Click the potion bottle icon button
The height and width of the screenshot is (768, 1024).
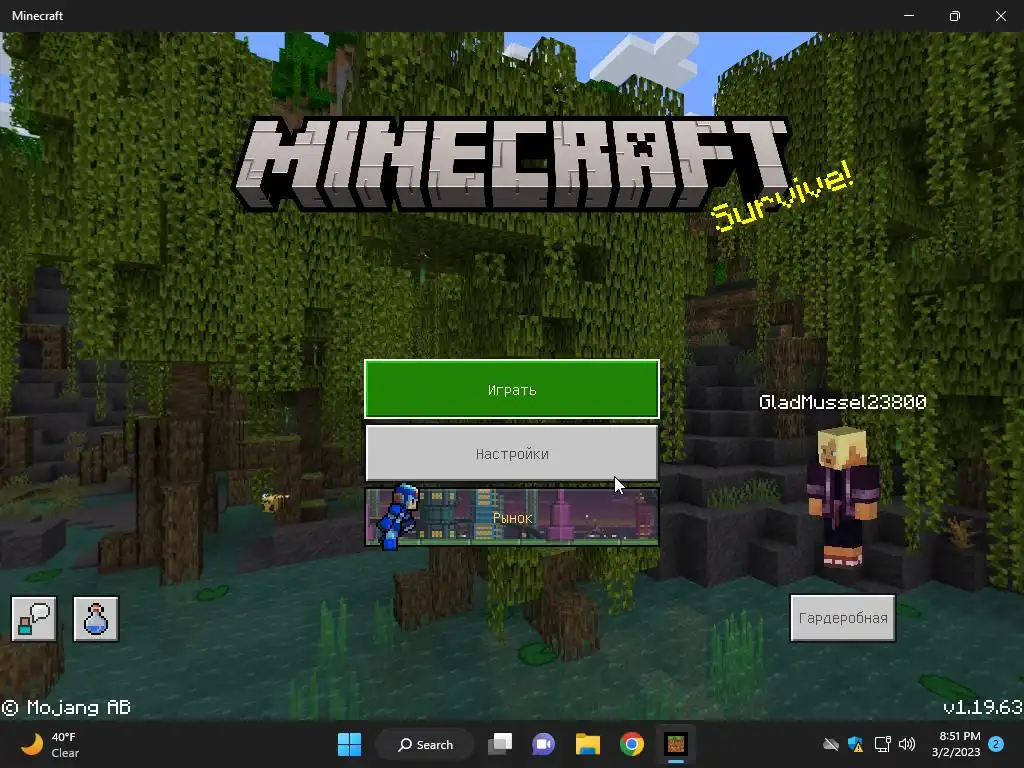click(x=96, y=618)
